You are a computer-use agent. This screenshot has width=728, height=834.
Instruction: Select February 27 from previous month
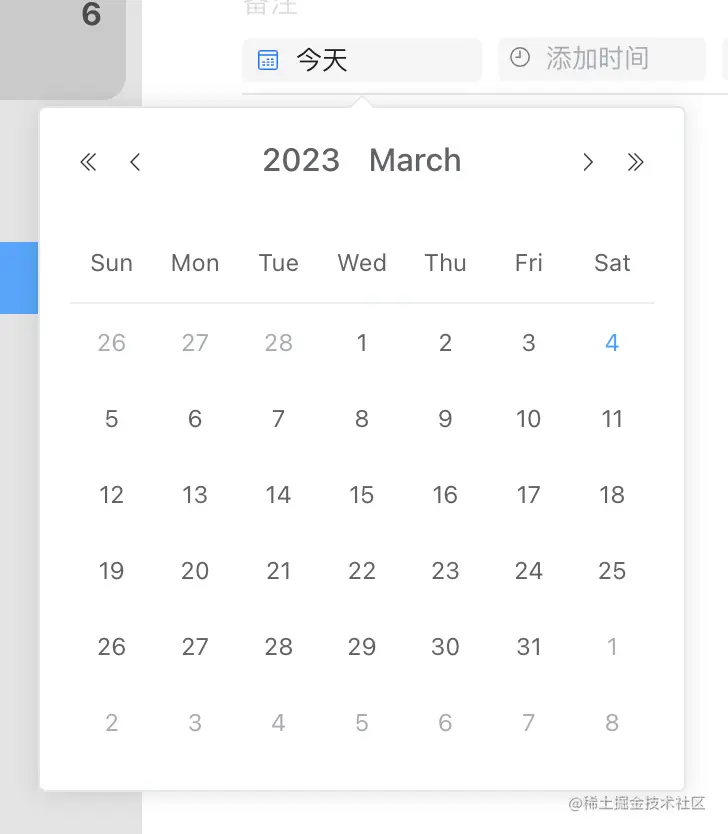pyautogui.click(x=195, y=343)
